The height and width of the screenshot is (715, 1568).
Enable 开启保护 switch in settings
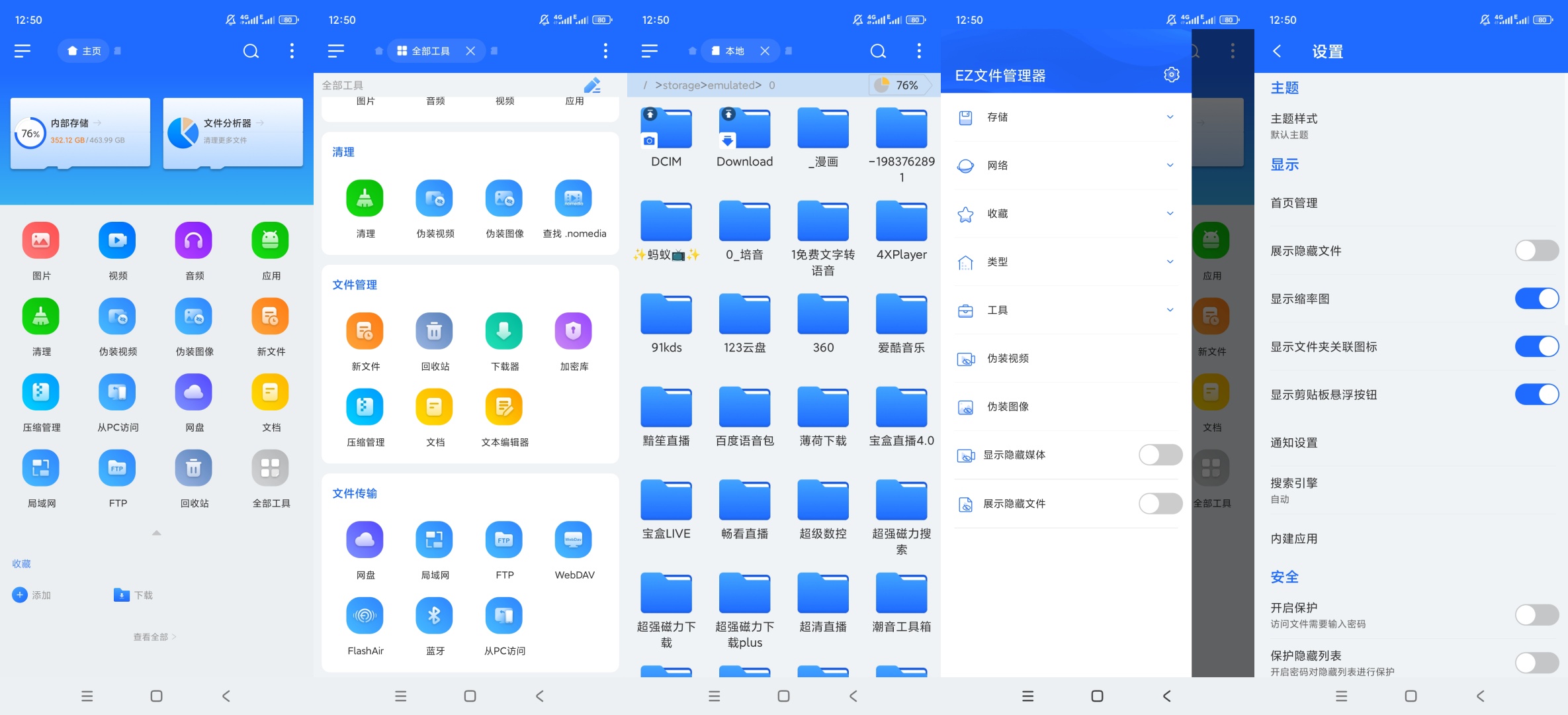(x=1537, y=615)
